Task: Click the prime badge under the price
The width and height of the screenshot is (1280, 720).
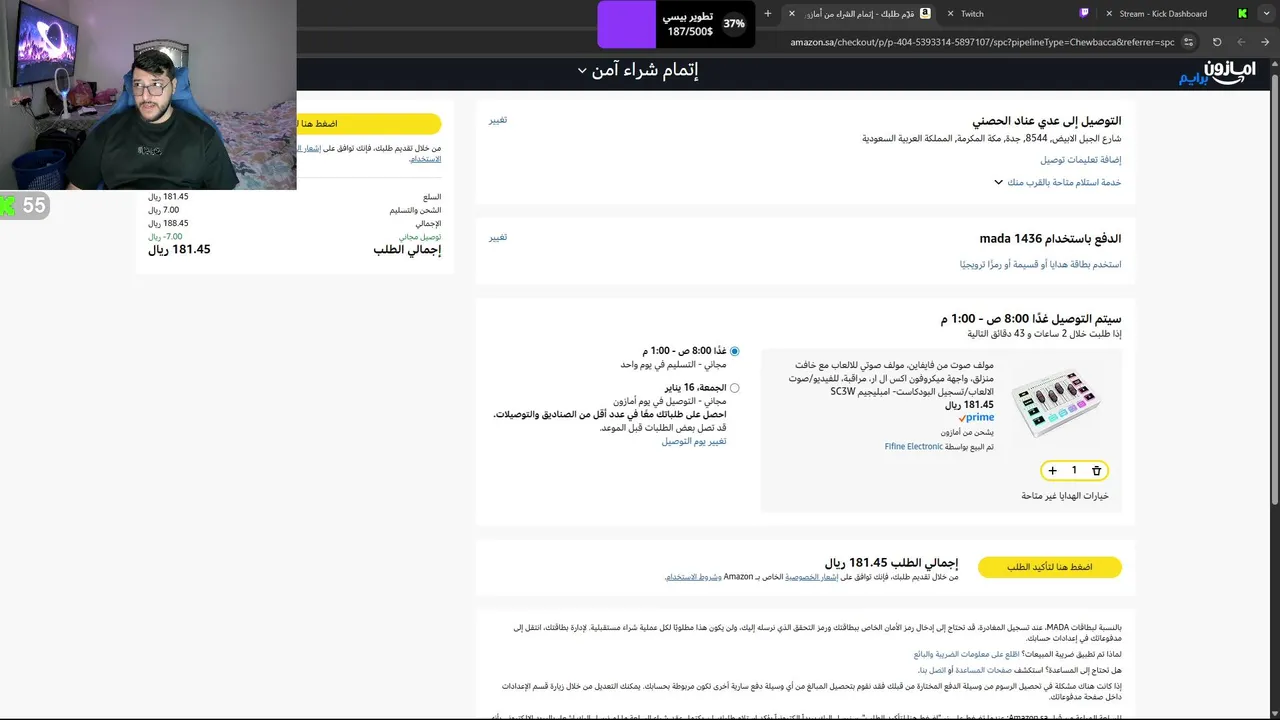Action: click(x=976, y=418)
